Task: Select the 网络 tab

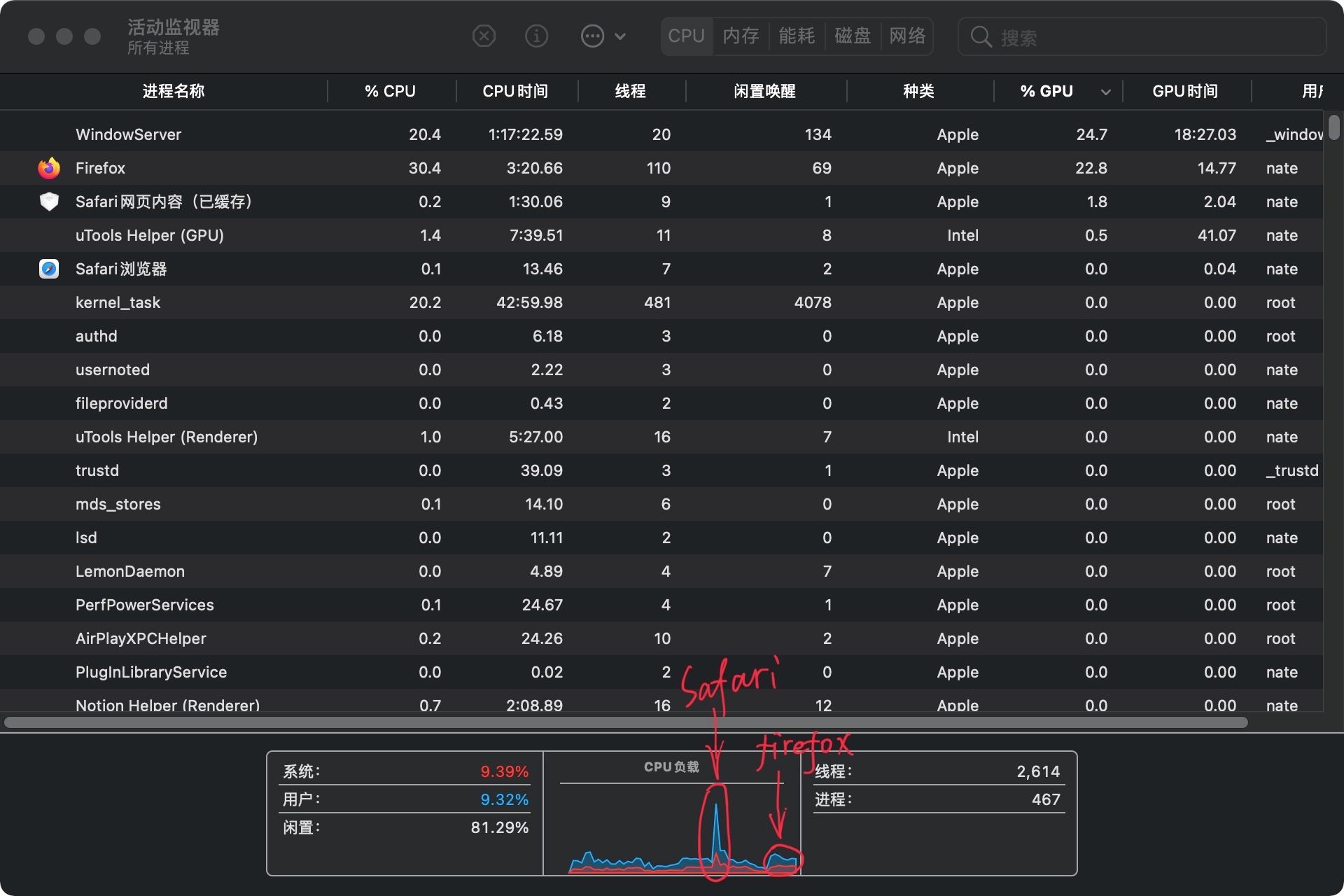Action: [x=907, y=36]
